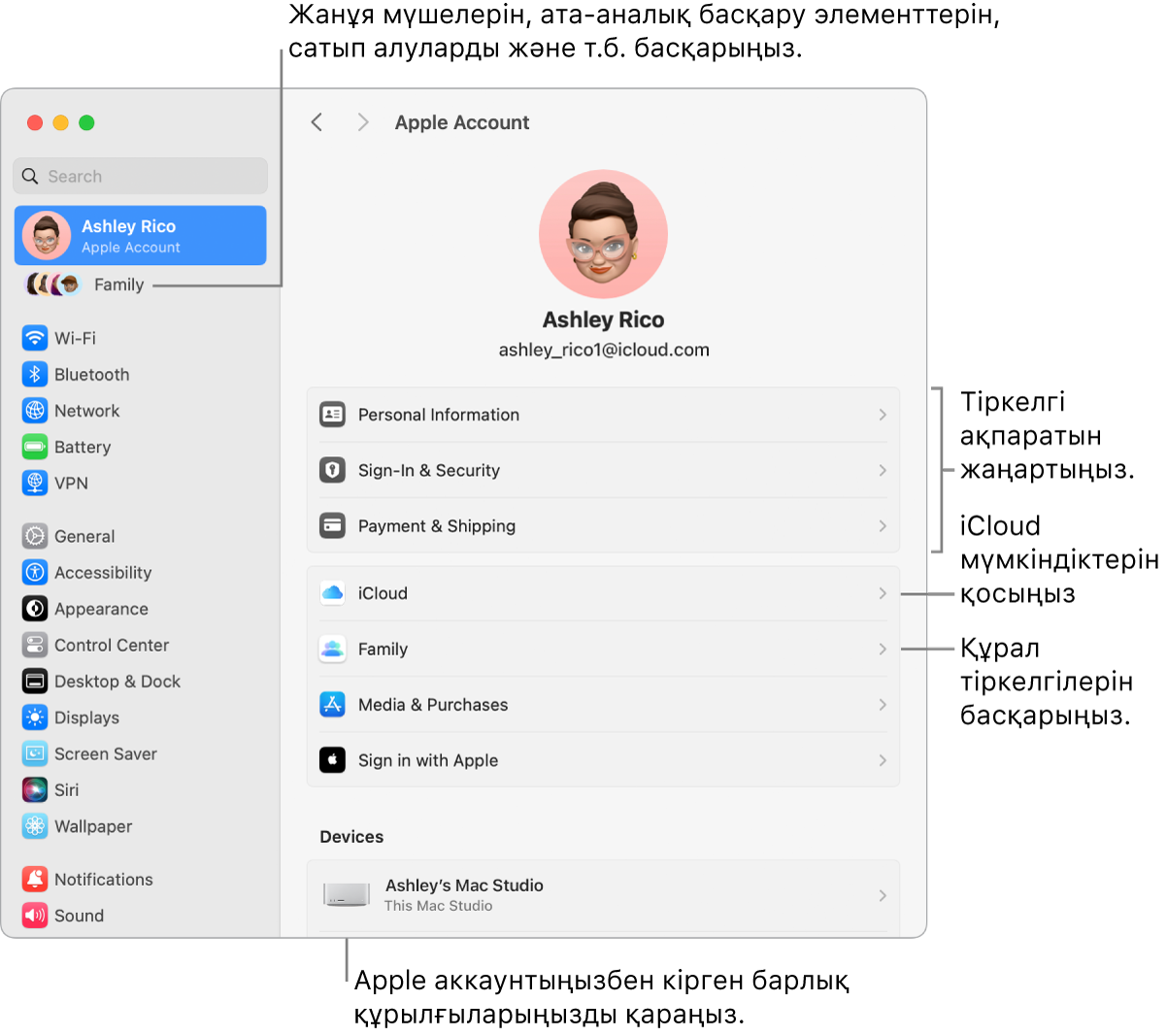Click the General gear icon

[35, 536]
